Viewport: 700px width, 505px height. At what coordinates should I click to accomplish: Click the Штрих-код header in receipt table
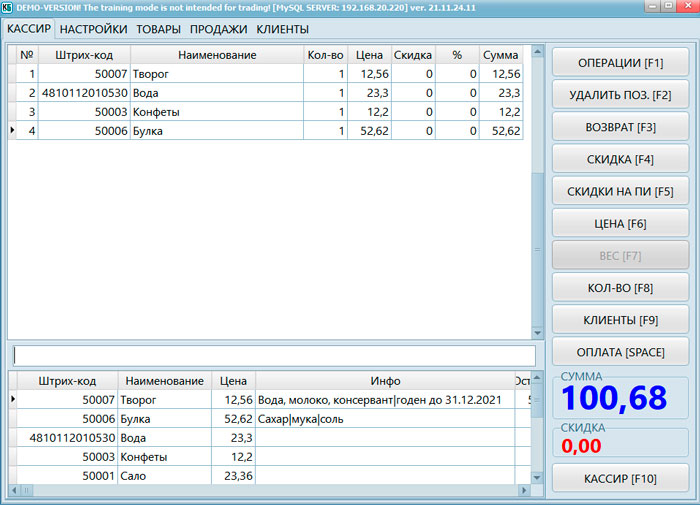[x=84, y=55]
